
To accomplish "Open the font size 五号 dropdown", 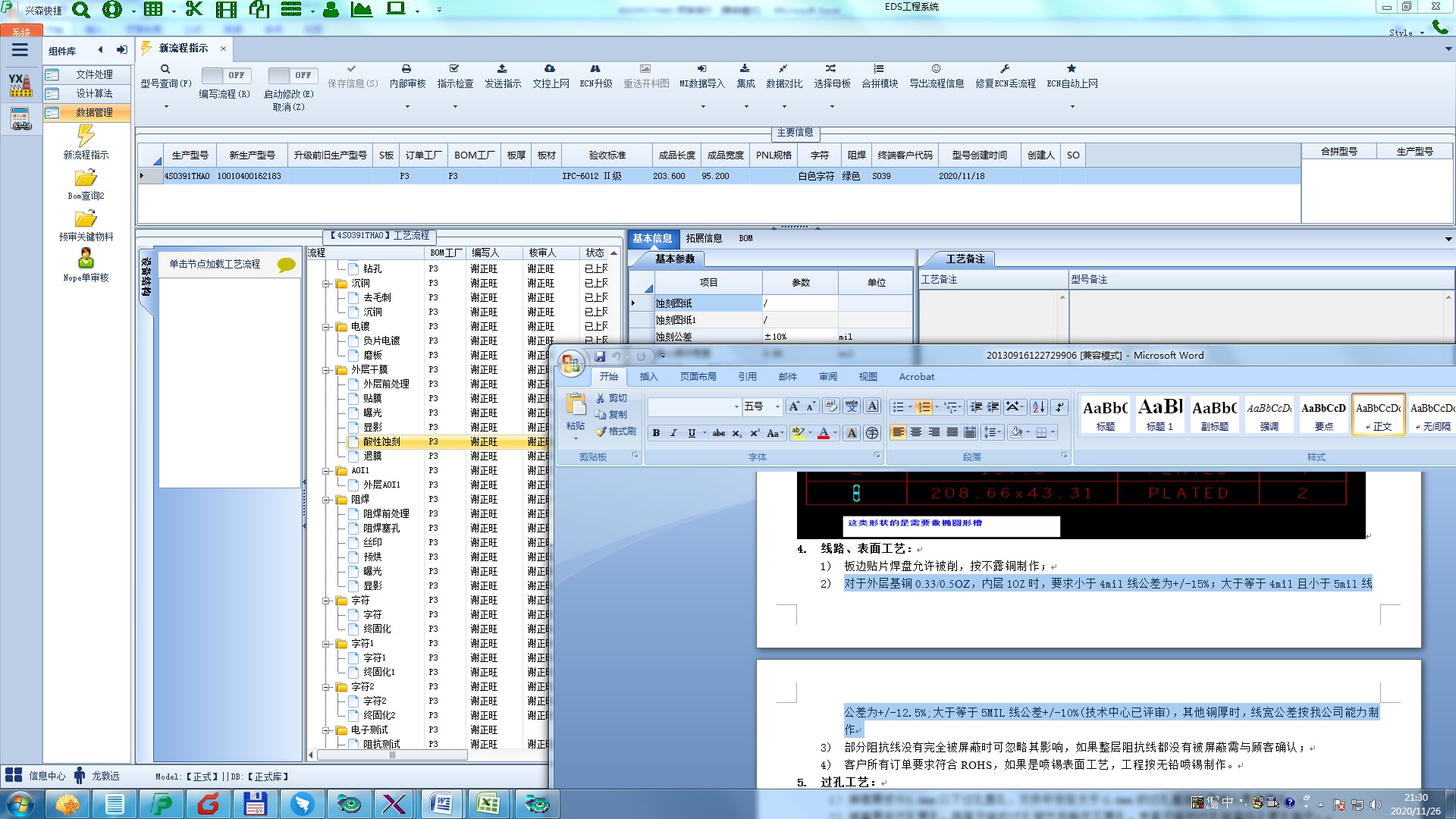I will click(x=777, y=407).
